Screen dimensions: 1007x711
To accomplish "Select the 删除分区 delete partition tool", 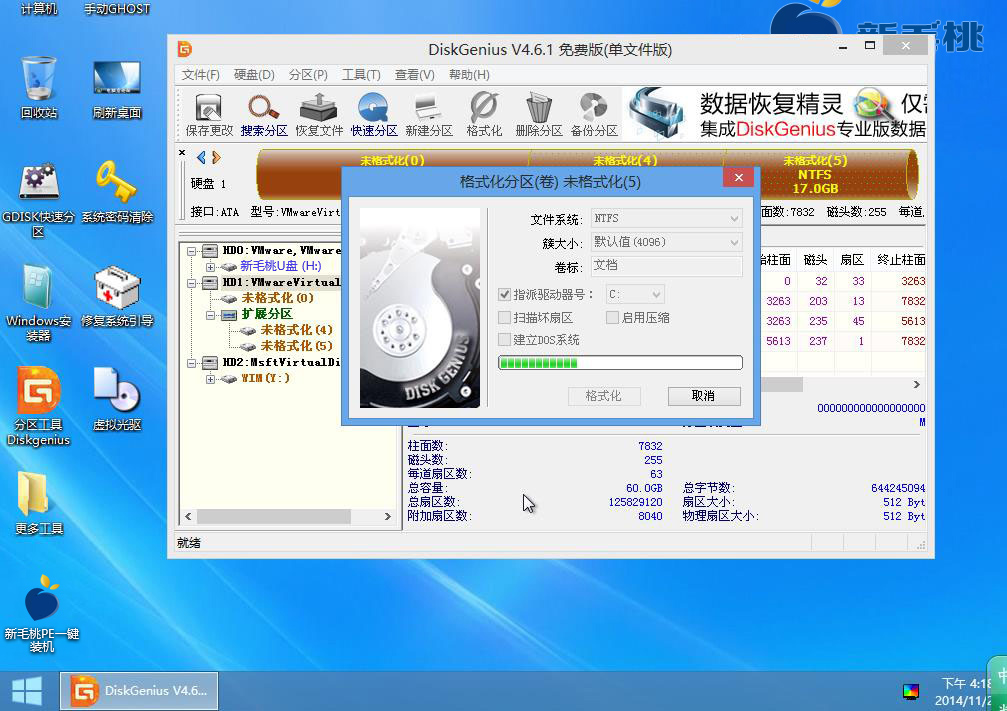I will tap(539, 115).
